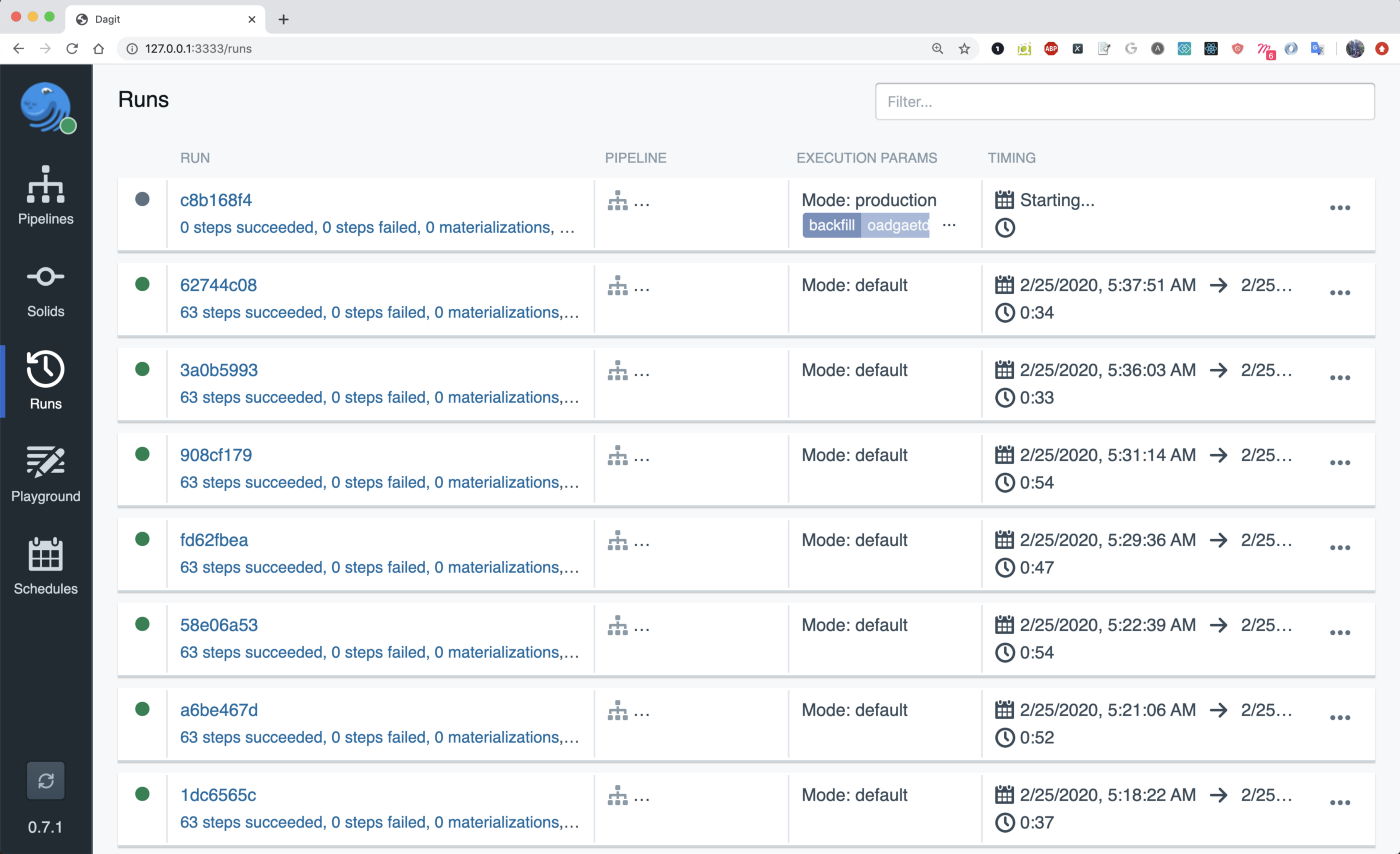Click the browser back arrow

[18, 48]
